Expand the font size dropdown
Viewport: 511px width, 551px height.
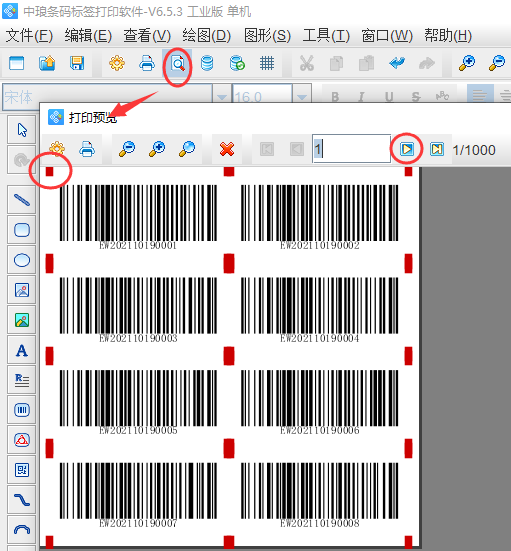[x=302, y=97]
